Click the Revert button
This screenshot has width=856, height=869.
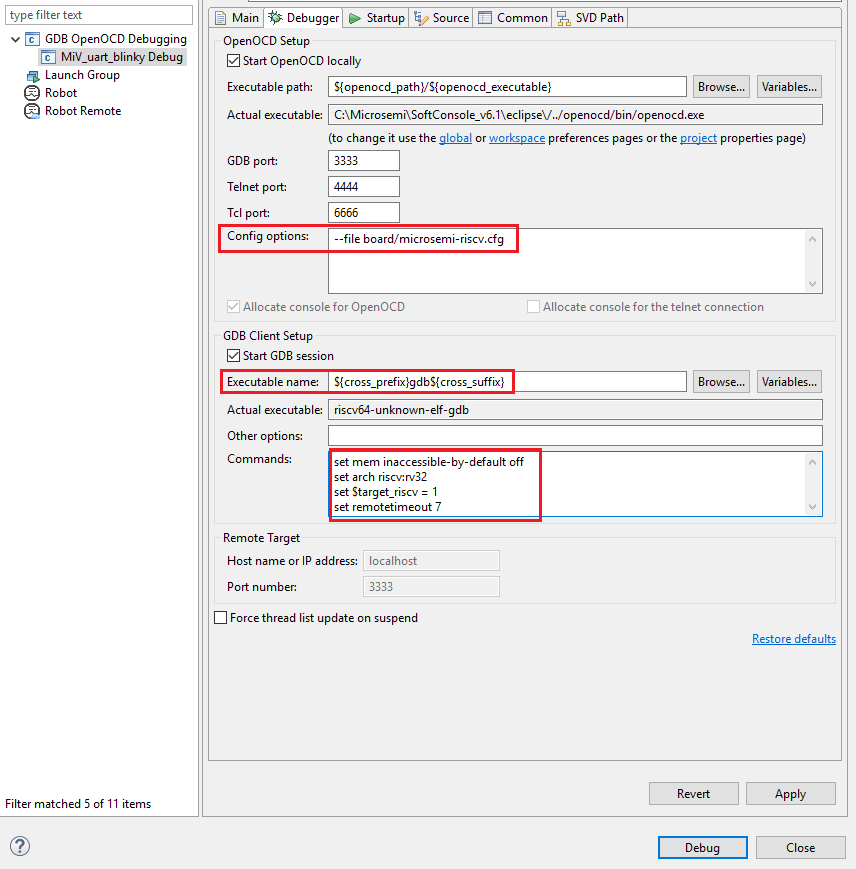694,794
